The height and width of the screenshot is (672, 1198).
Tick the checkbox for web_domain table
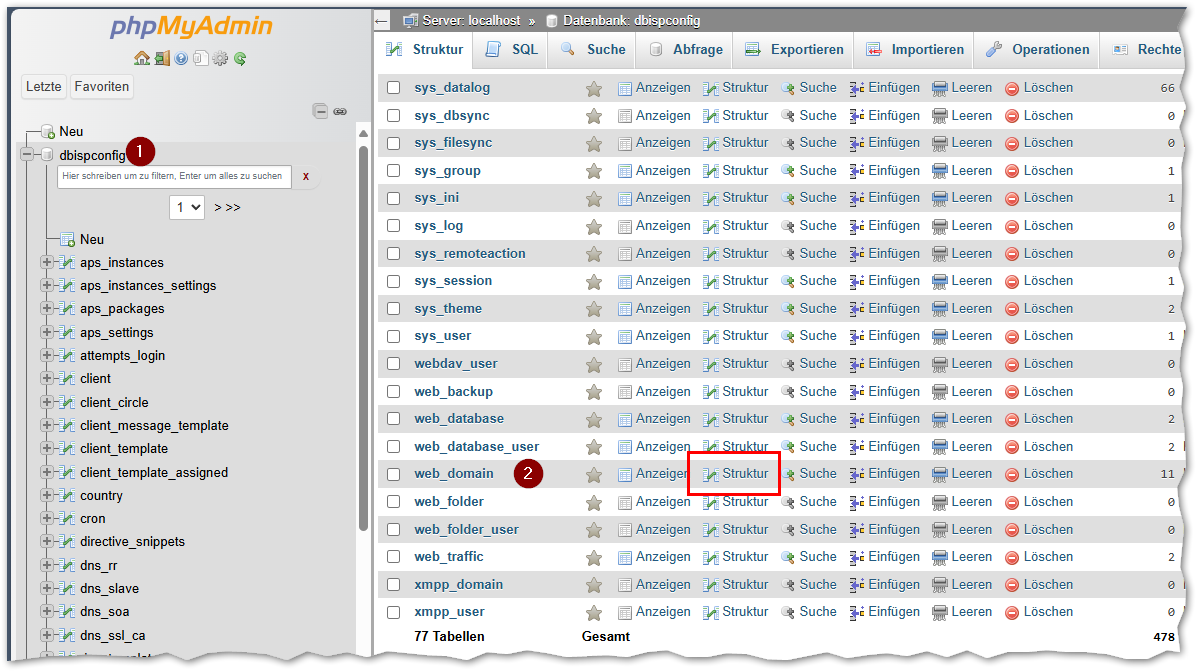[x=394, y=474]
